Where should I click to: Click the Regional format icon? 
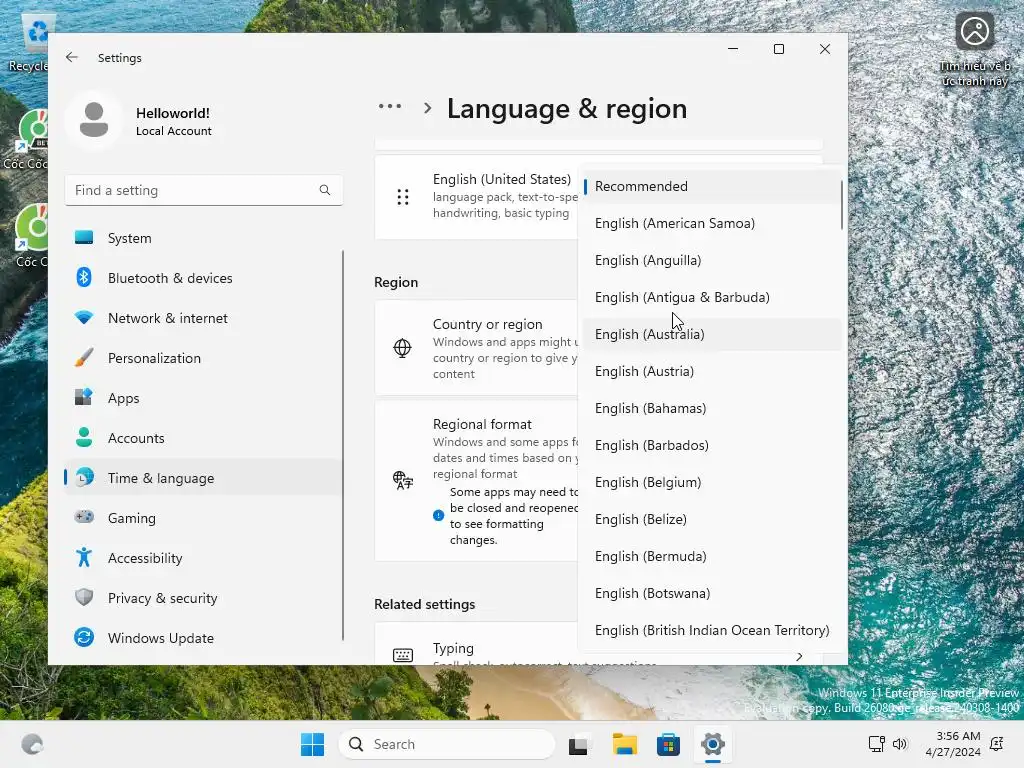click(x=403, y=480)
